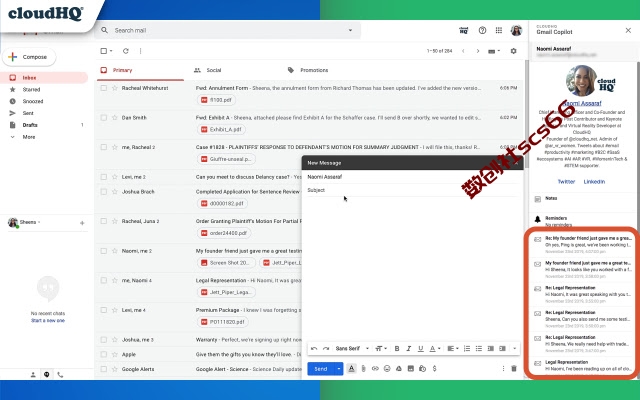
Task: Apply italic formatting in compose window
Action: click(409, 349)
